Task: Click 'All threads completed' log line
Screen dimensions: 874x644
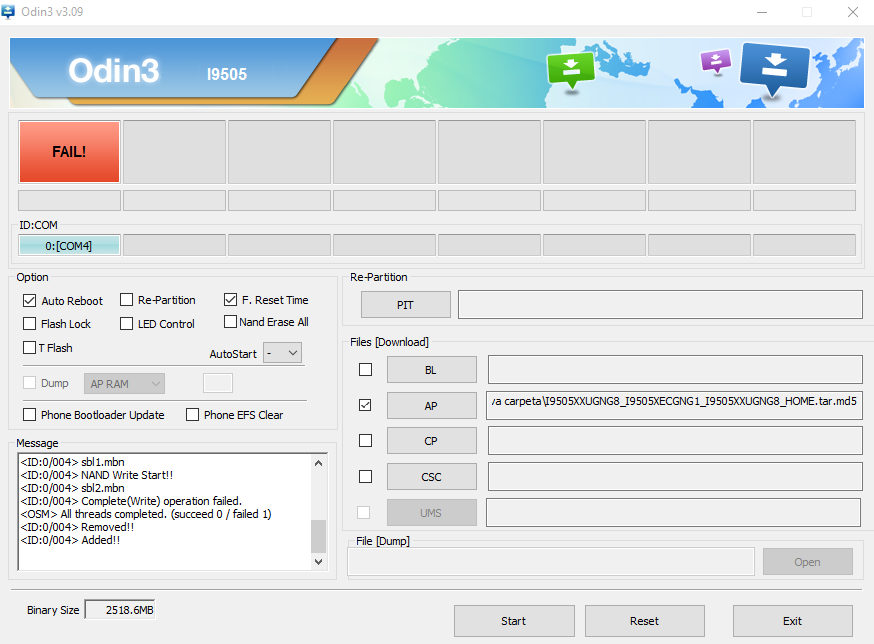Action: coord(146,514)
